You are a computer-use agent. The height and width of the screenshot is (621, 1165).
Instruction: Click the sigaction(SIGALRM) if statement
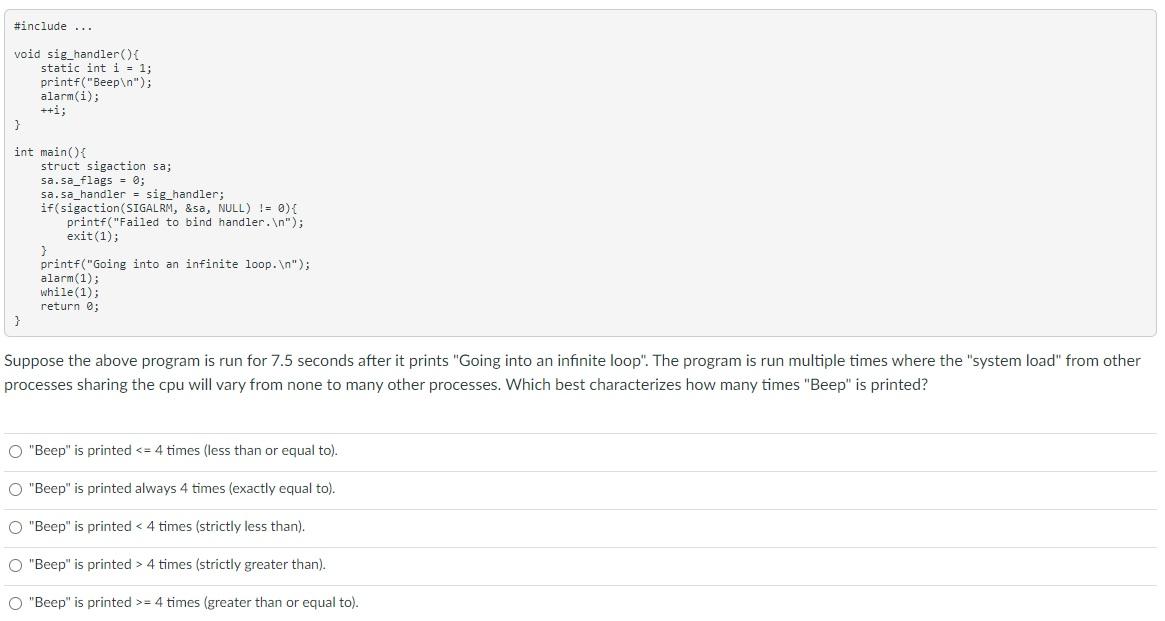pos(167,207)
